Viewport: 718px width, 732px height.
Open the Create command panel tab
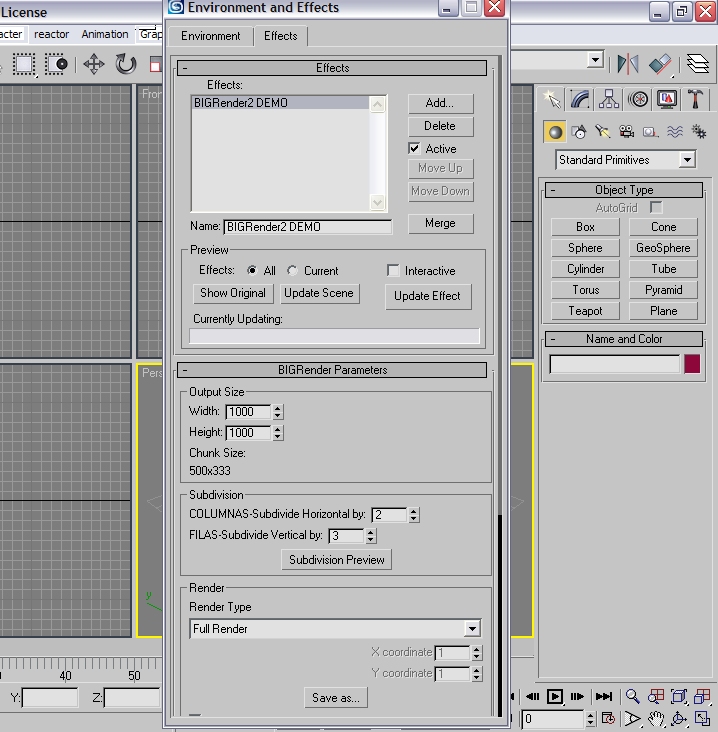pyautogui.click(x=552, y=99)
